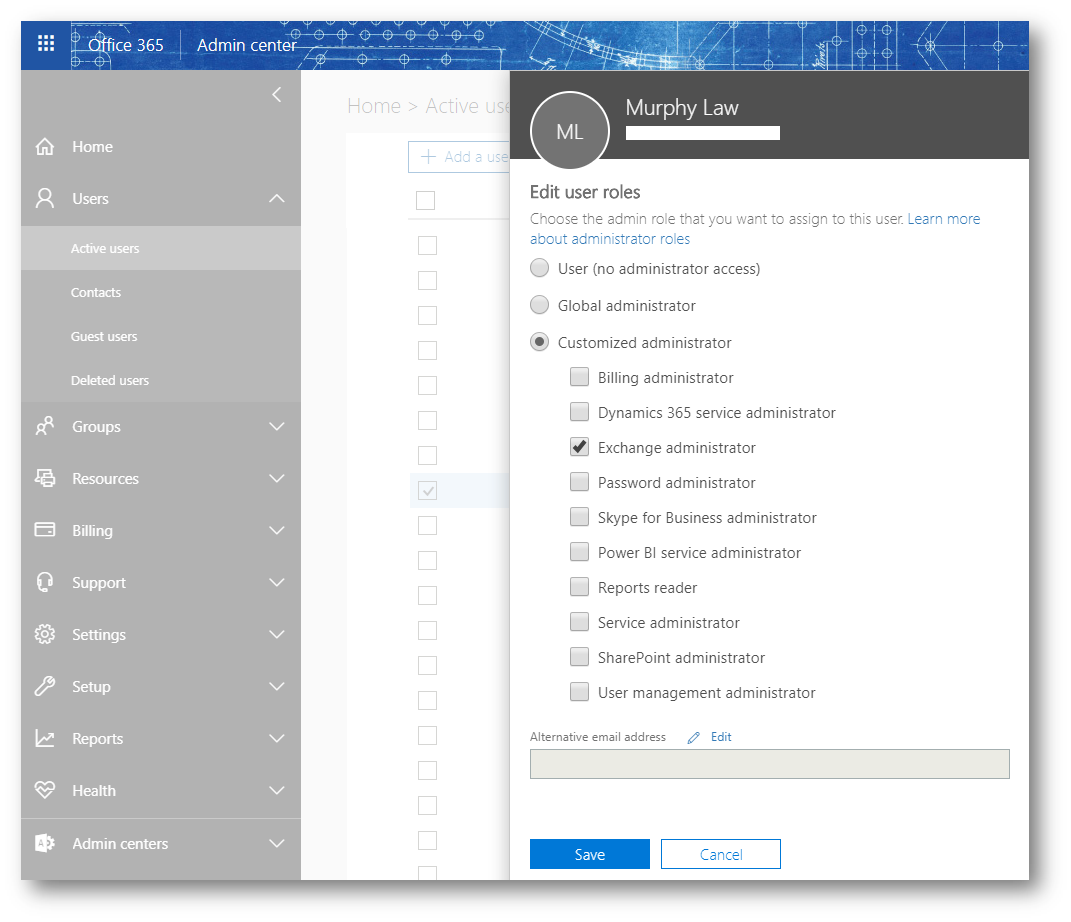Open Deleted users under Users
This screenshot has height=922, width=1071.
click(x=161, y=380)
